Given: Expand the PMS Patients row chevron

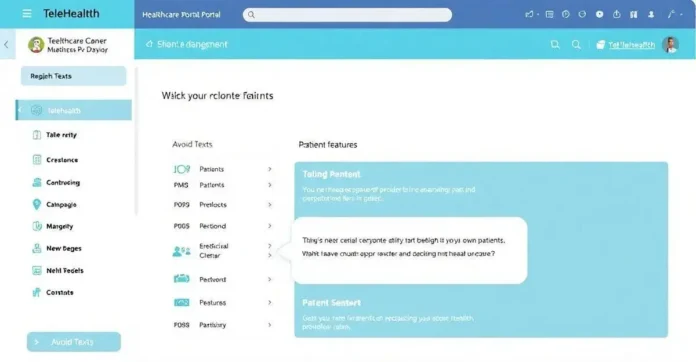Looking at the screenshot, I should [269, 185].
